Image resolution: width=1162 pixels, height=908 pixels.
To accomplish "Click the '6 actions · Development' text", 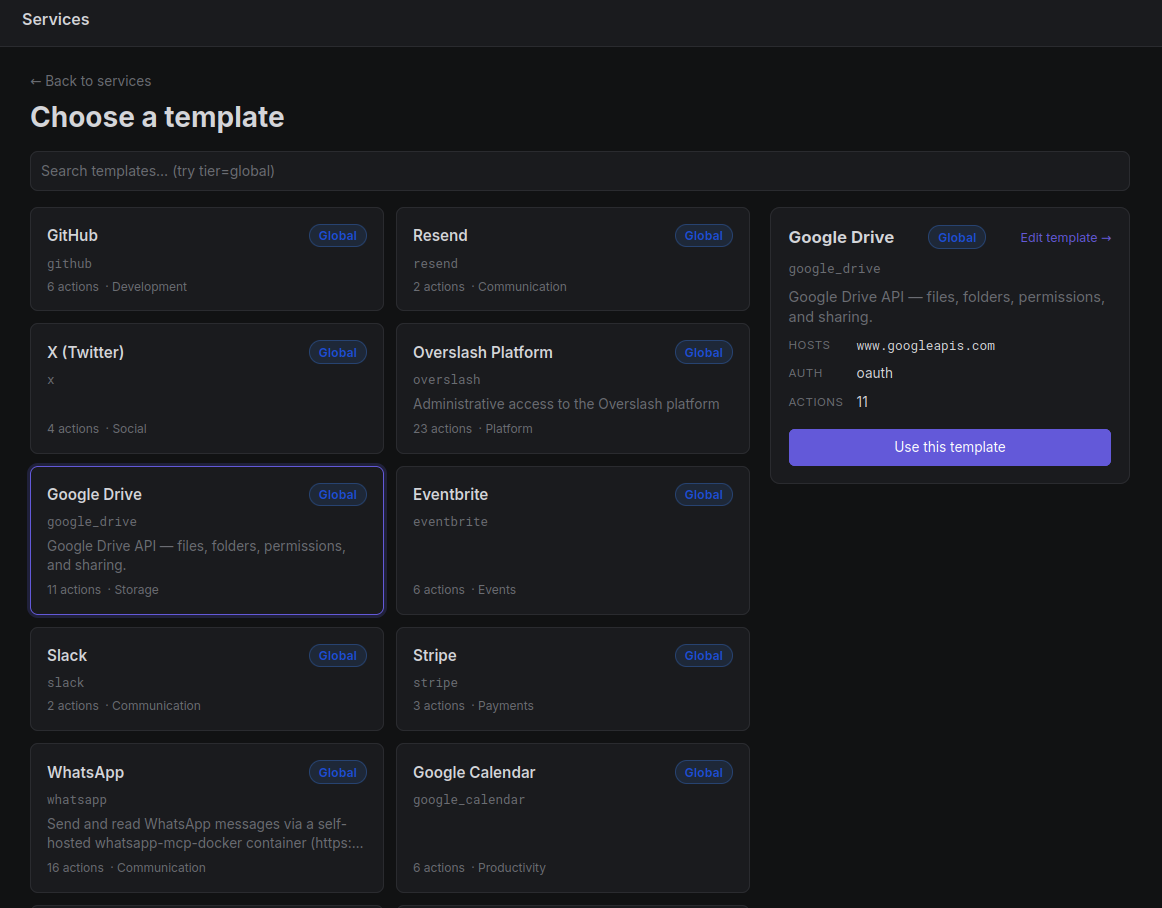I will [117, 287].
